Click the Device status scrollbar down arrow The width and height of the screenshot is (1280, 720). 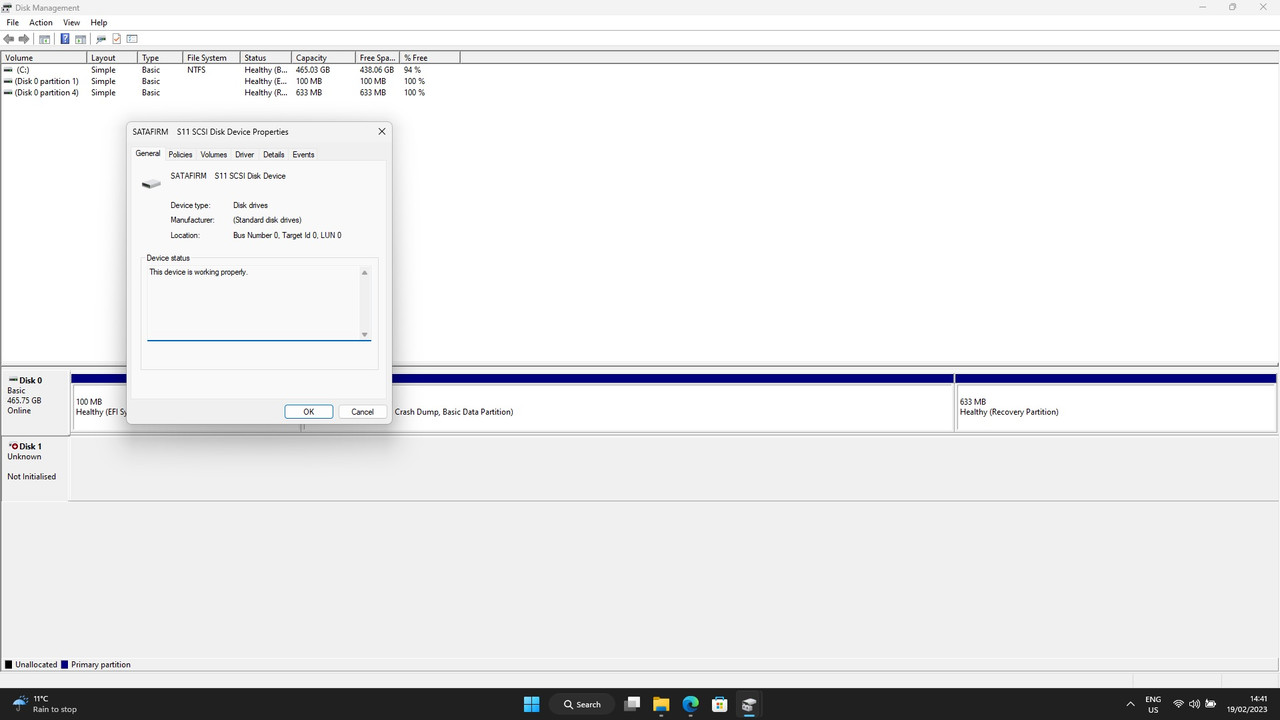click(364, 335)
